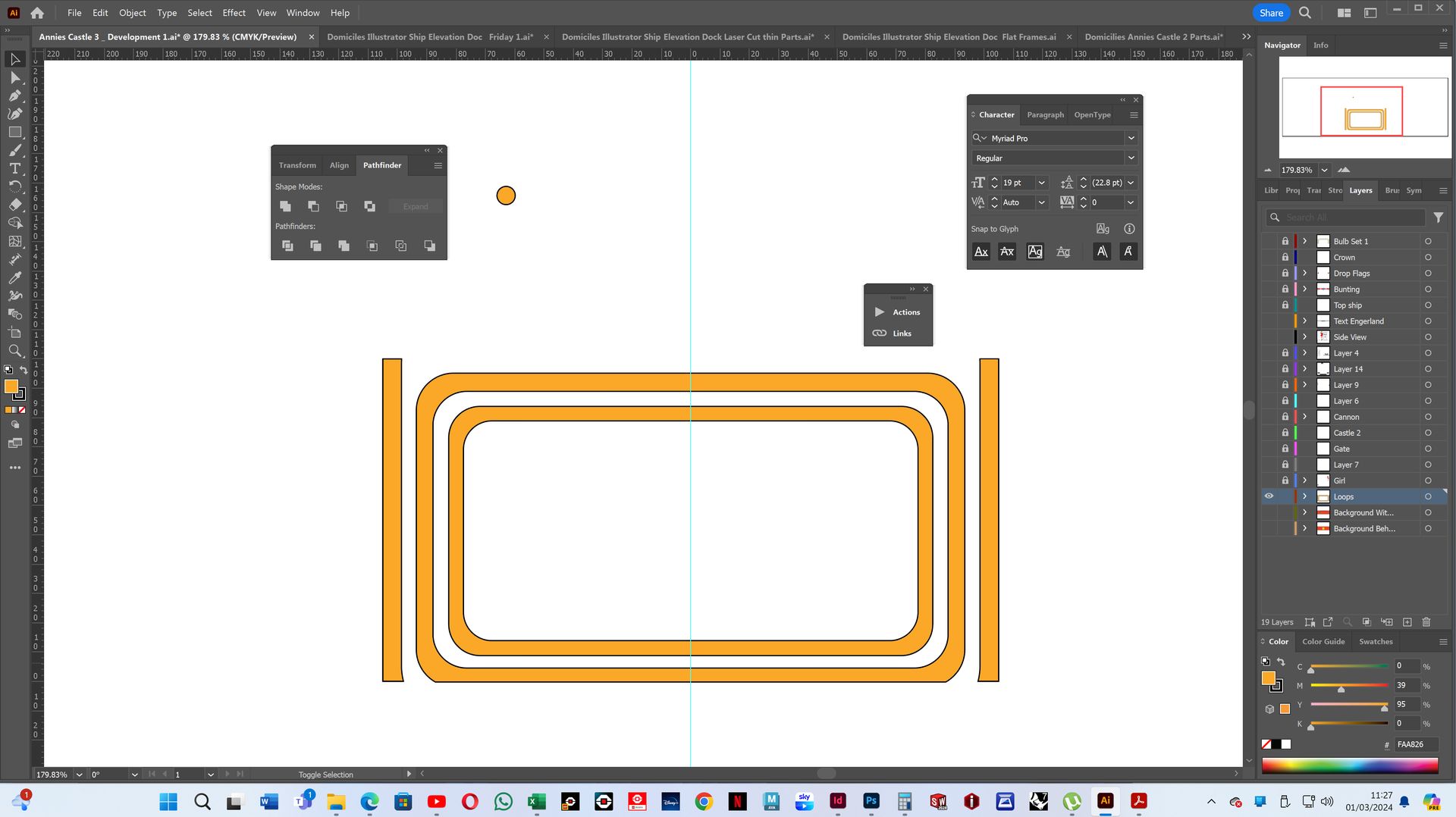Delete selection with Layers panel trash icon
This screenshot has width=1456, height=817.
pos(1426,622)
